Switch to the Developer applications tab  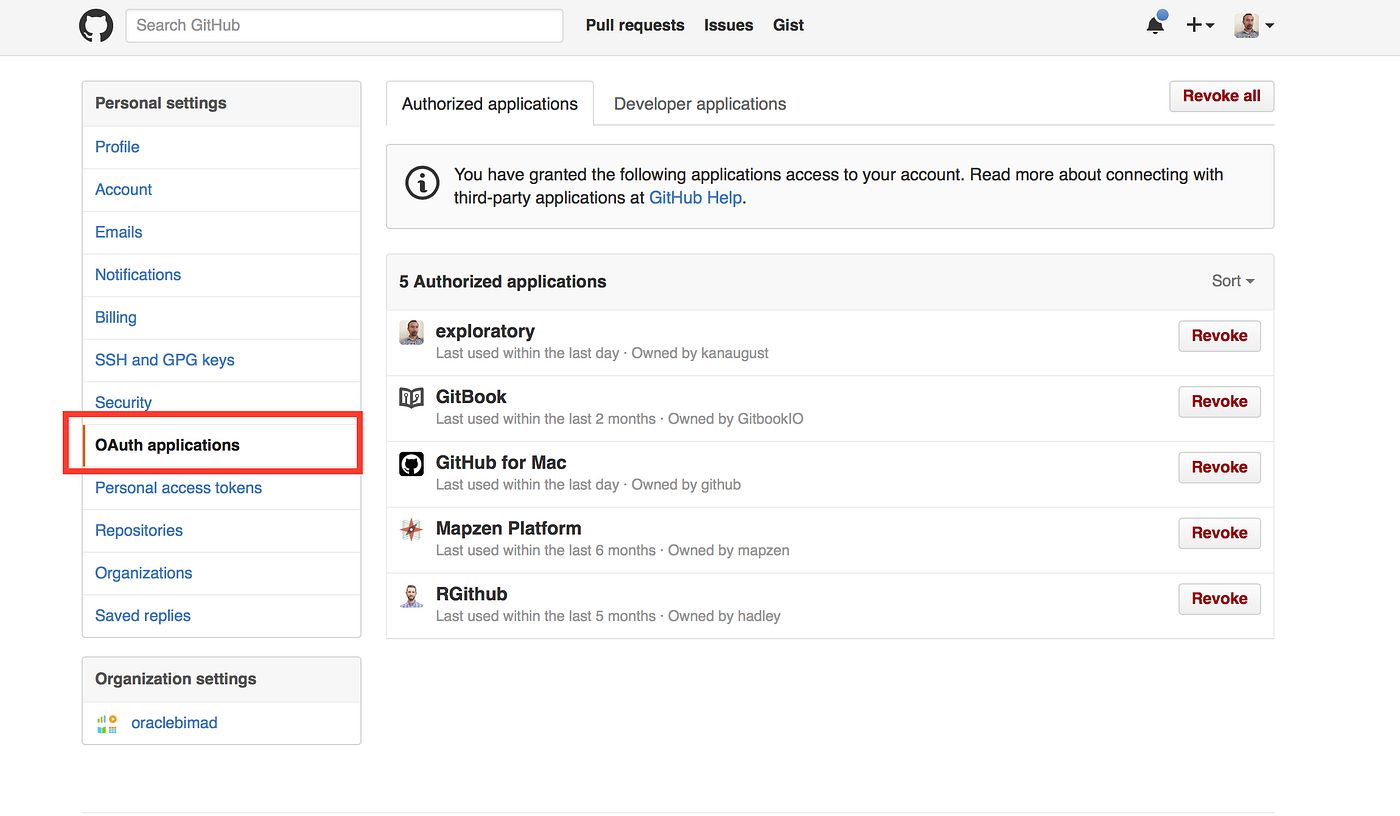tap(700, 103)
